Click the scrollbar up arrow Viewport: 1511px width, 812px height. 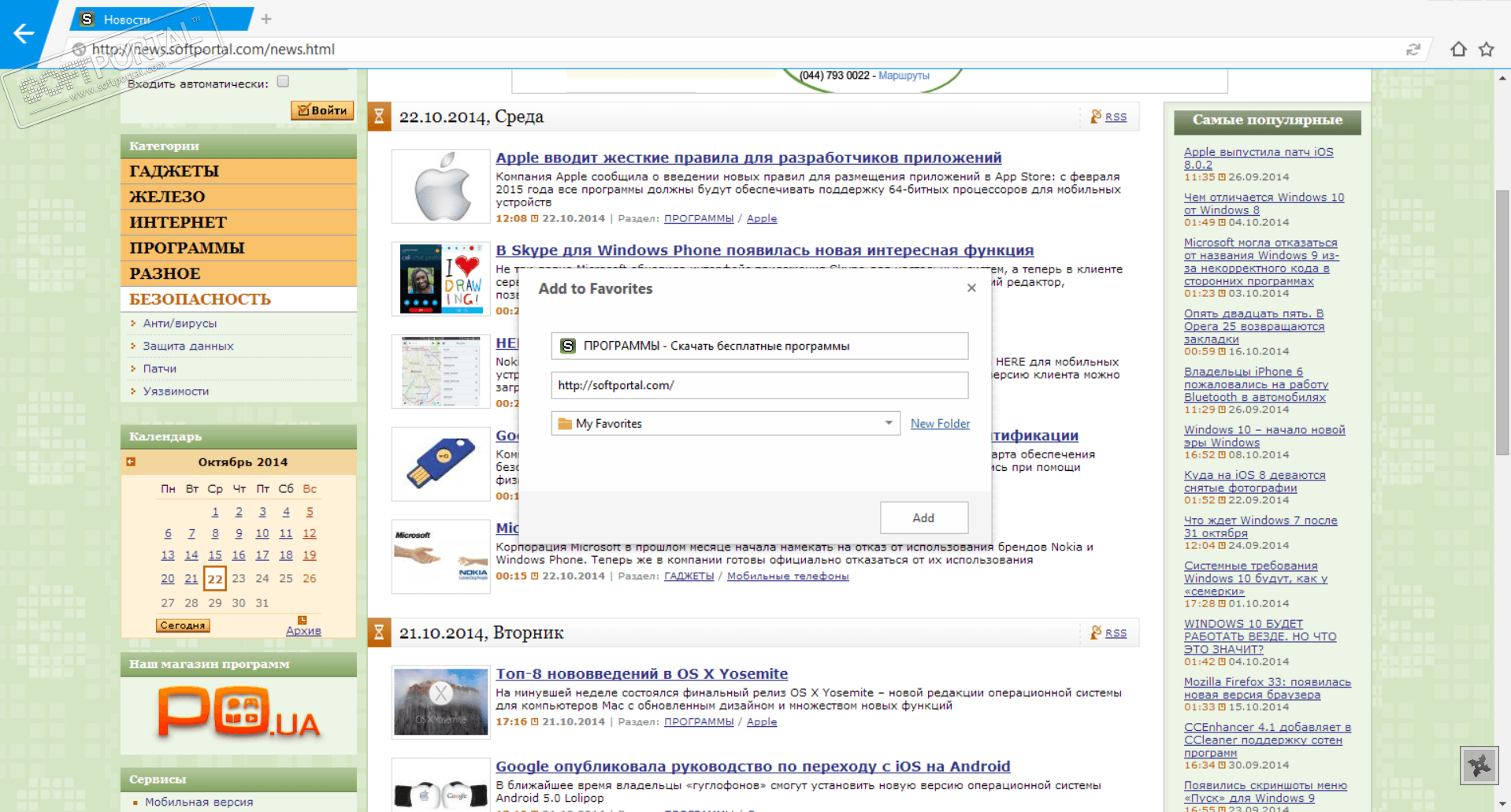pyautogui.click(x=1502, y=78)
